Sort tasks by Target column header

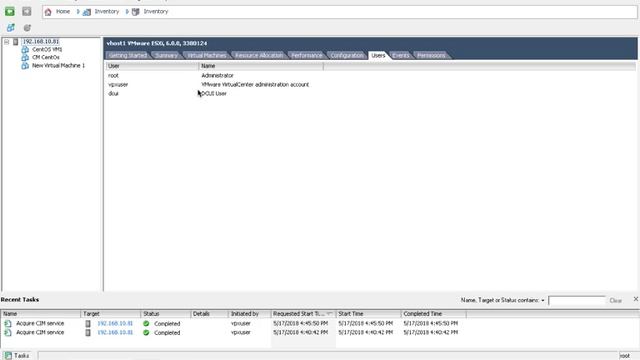[x=111, y=314]
